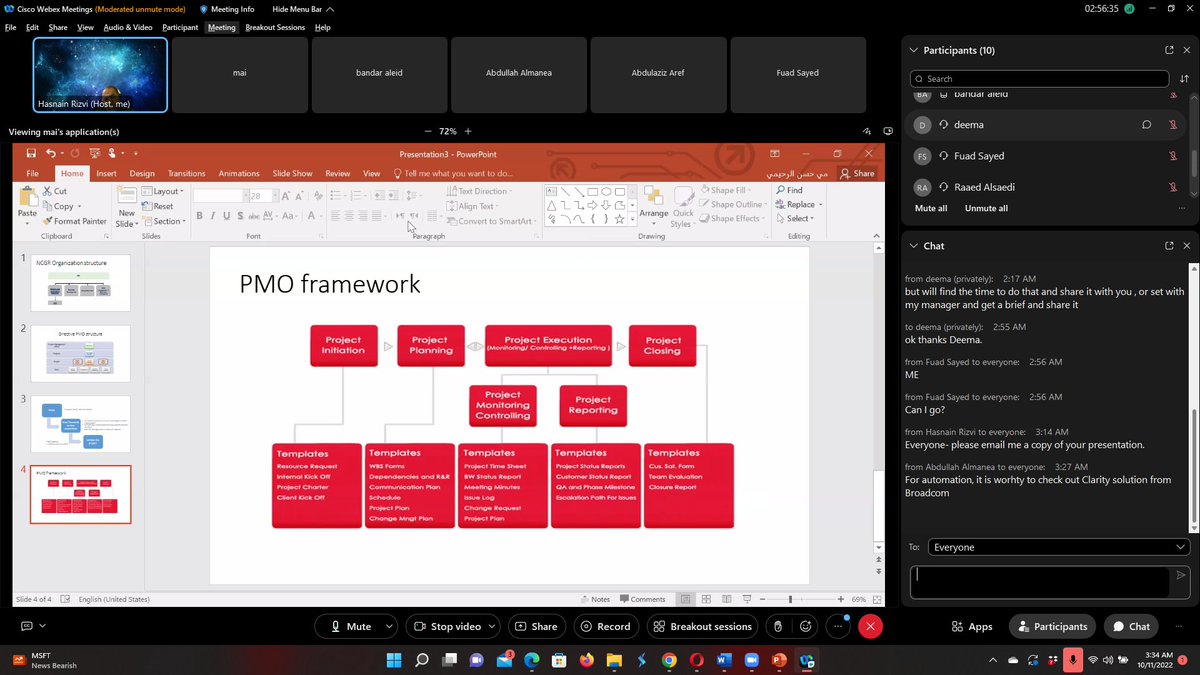Click Find in the Editing group
Screen dimensions: 1200x675
(789, 190)
